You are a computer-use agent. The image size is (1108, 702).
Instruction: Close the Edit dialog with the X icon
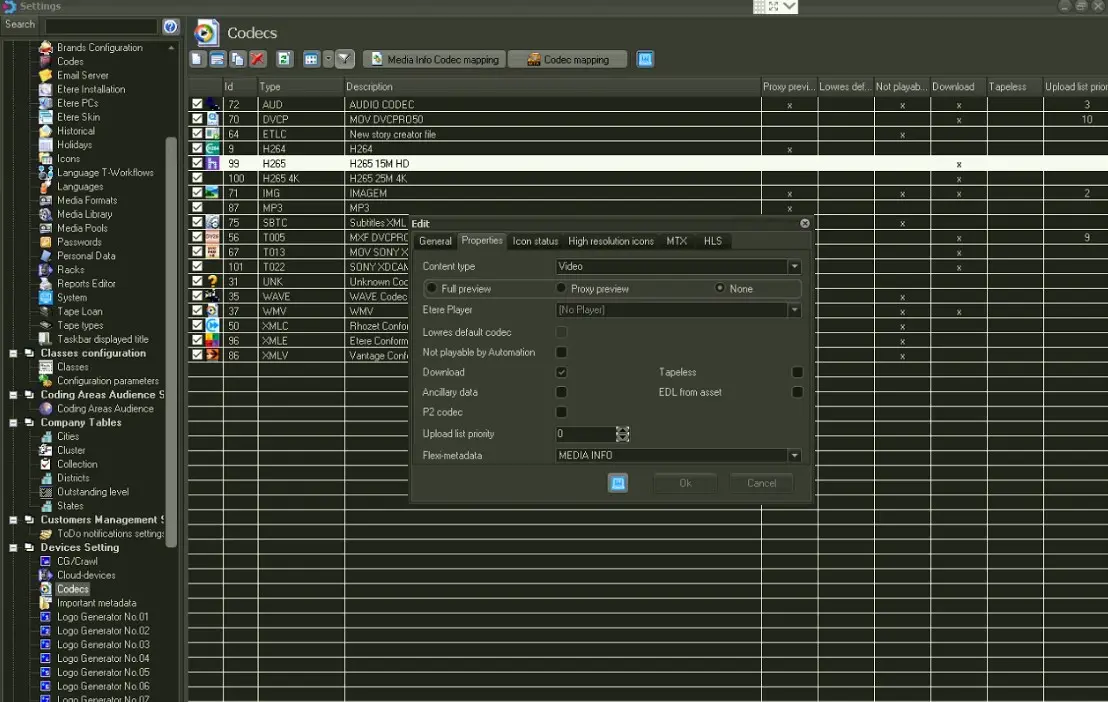[x=805, y=224]
